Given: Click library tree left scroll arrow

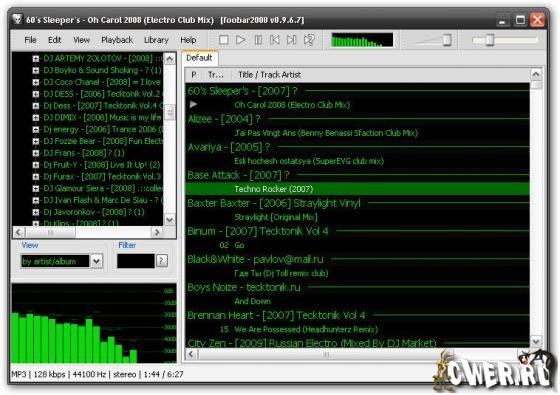Looking at the screenshot, I should pyautogui.click(x=19, y=232).
